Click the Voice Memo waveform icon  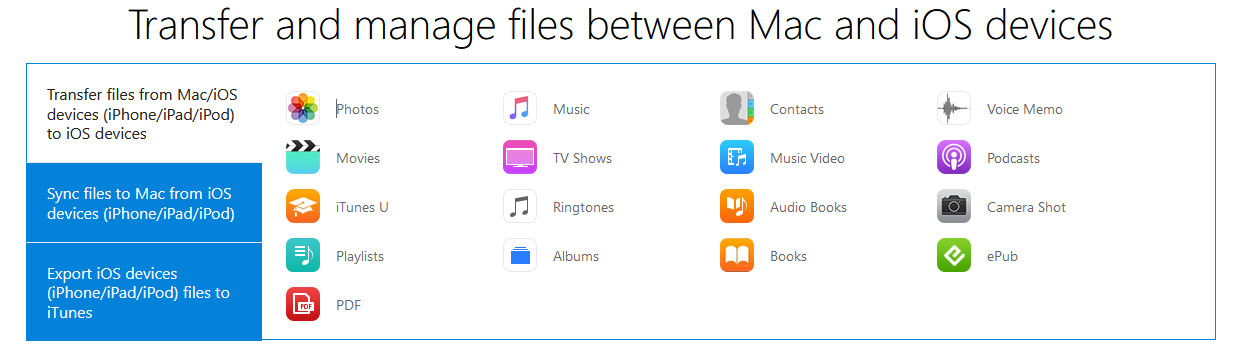954,109
